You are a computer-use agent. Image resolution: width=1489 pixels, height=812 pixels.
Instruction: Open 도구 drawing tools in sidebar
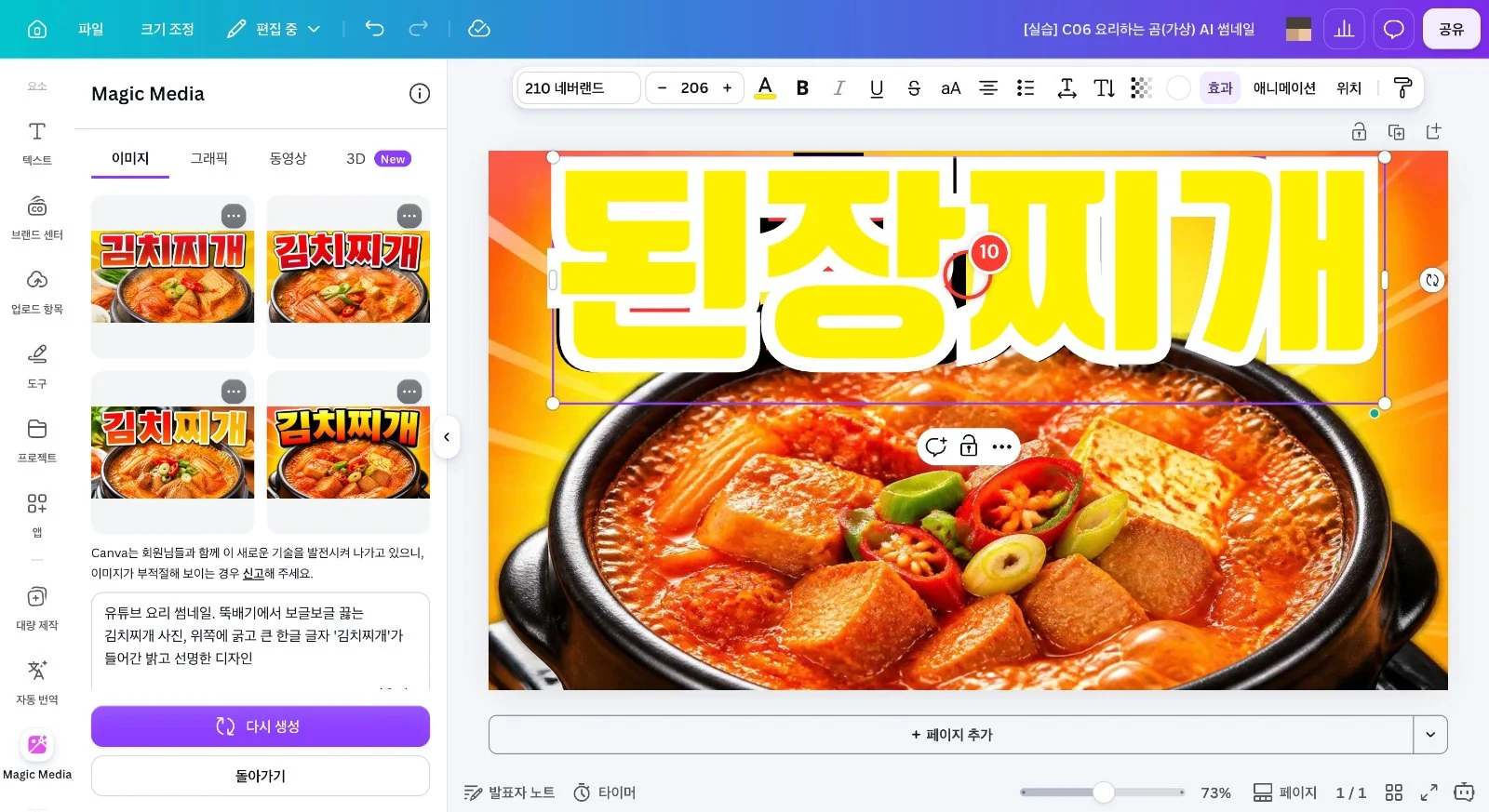coord(37,366)
